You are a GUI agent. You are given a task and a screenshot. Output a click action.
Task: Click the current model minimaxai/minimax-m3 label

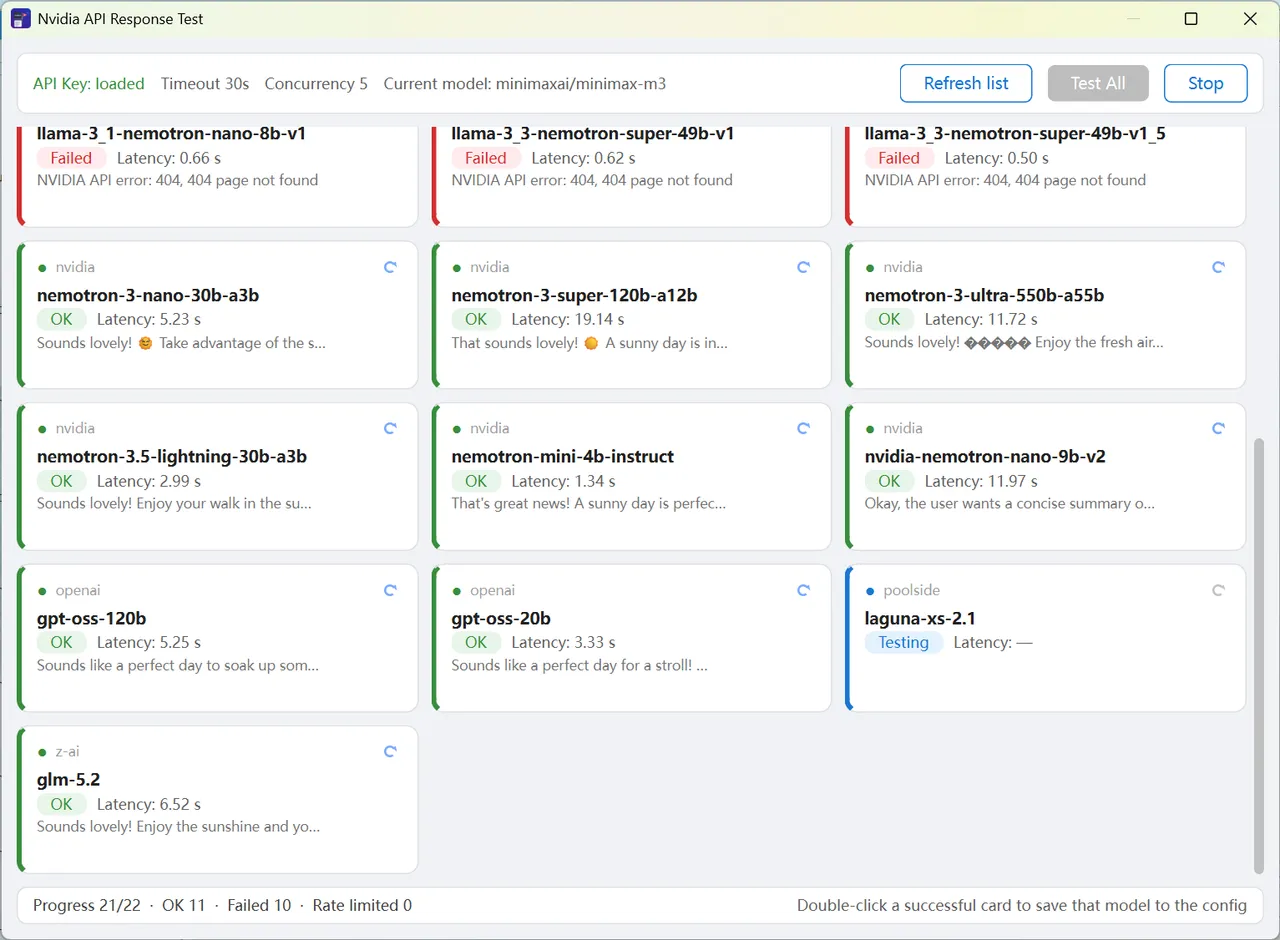click(x=525, y=83)
